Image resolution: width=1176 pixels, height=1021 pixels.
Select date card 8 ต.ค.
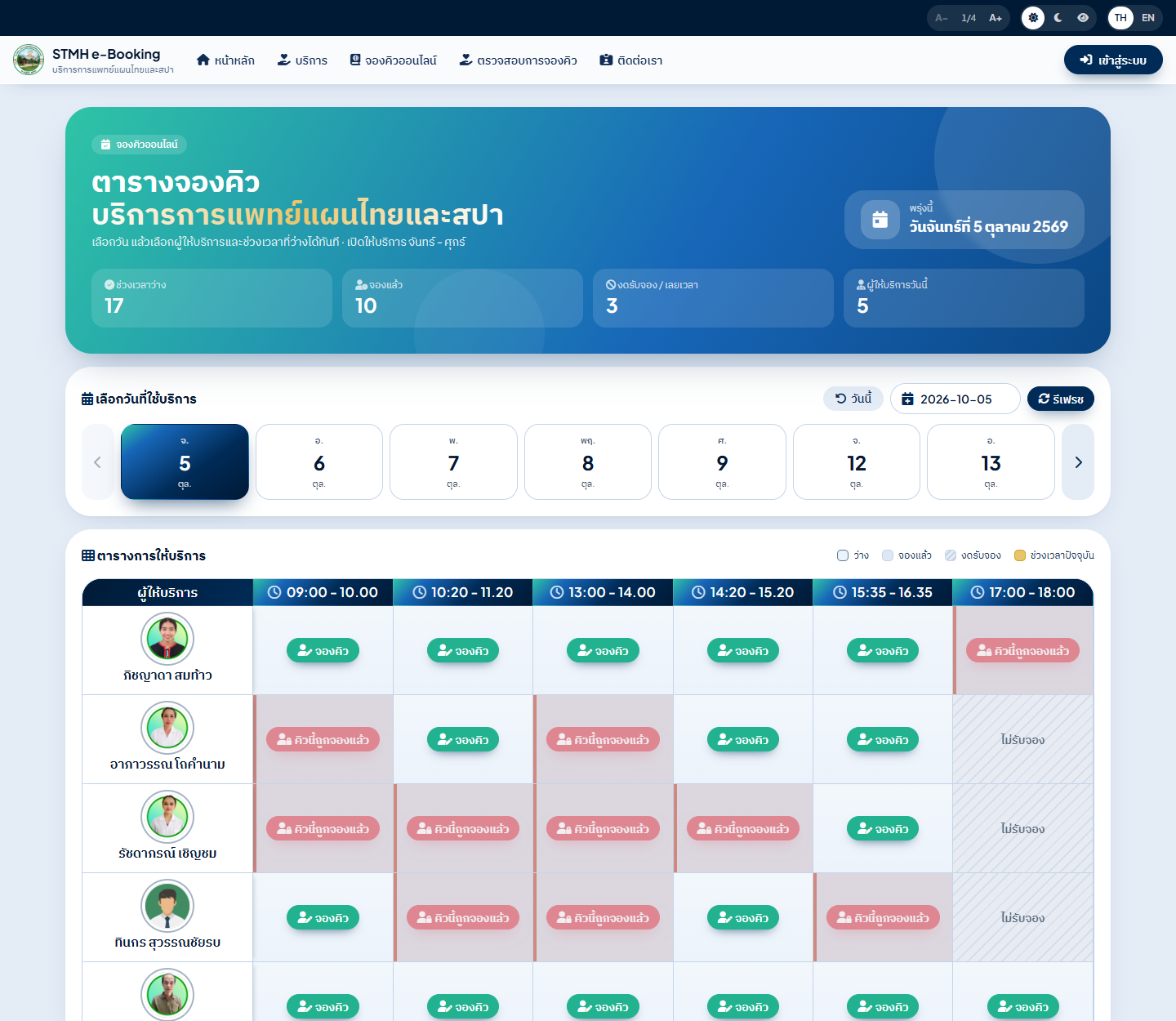point(588,461)
